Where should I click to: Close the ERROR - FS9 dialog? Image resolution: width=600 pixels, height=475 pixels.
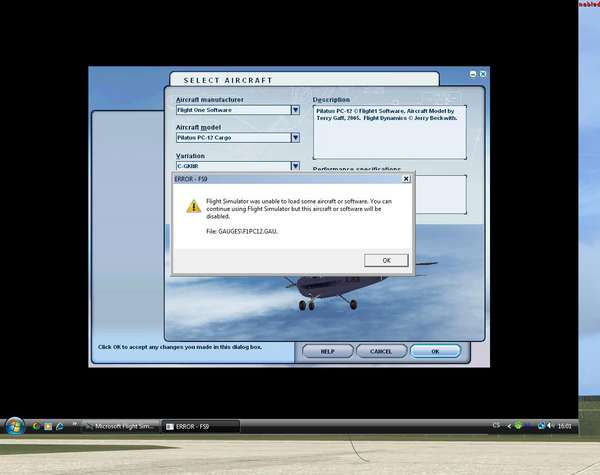406,179
